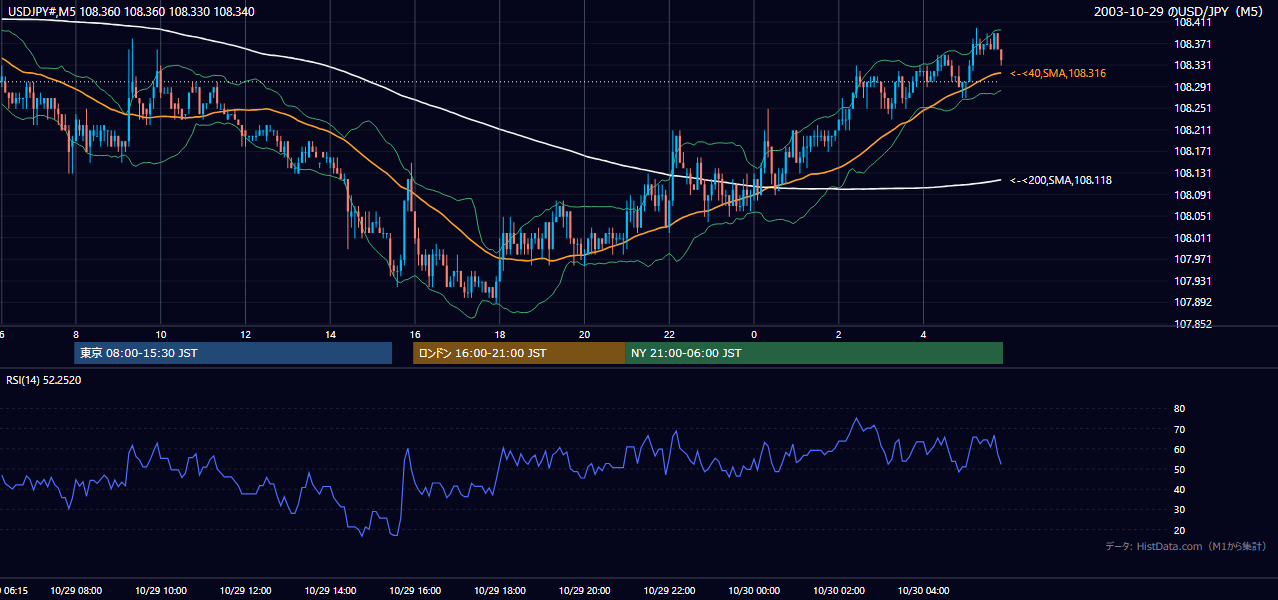Click hour marker 10 under price chart
The image size is (1278, 600).
[x=160, y=335]
